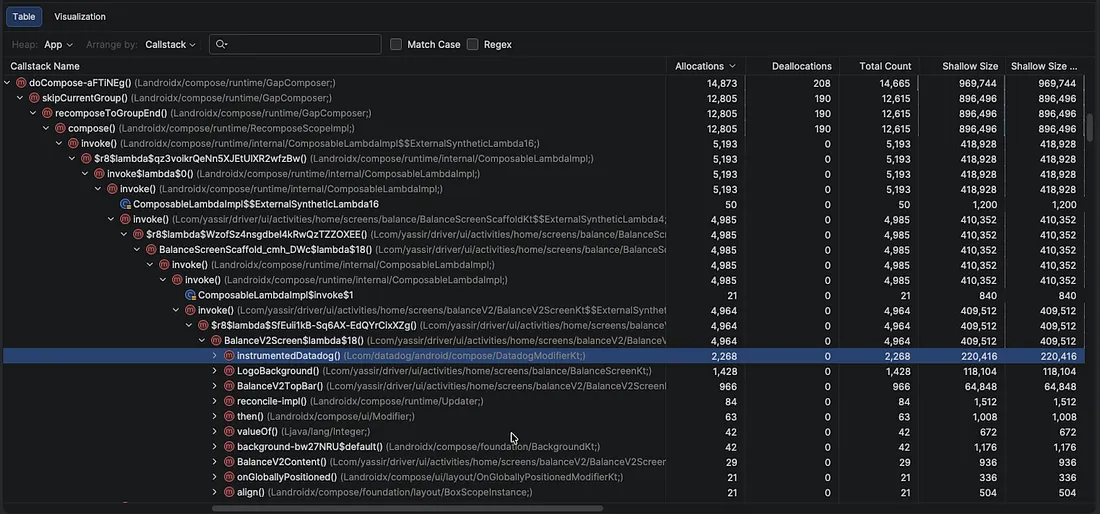Select the Table tab
Viewport: 1100px width, 514px height.
24,17
